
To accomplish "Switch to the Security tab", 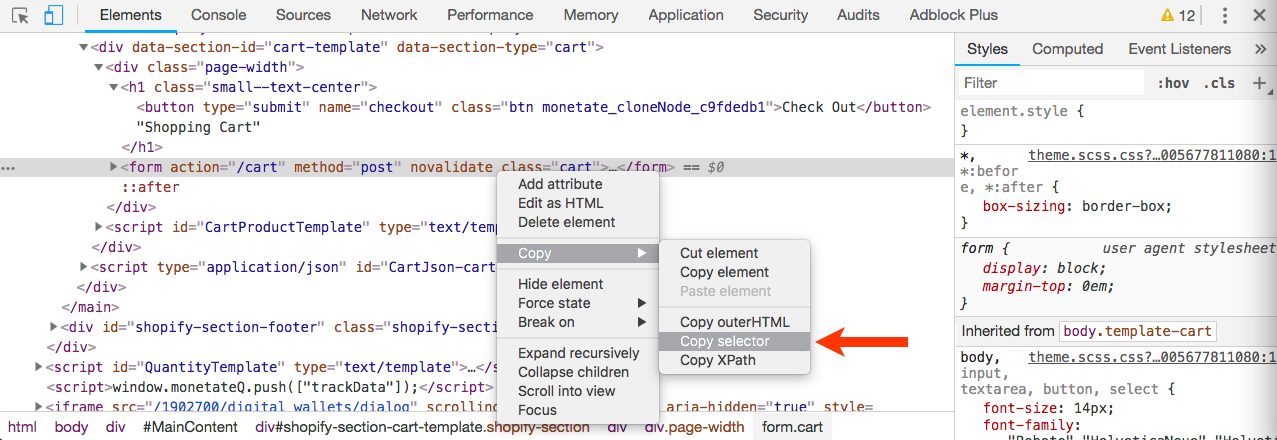I will 781,15.
